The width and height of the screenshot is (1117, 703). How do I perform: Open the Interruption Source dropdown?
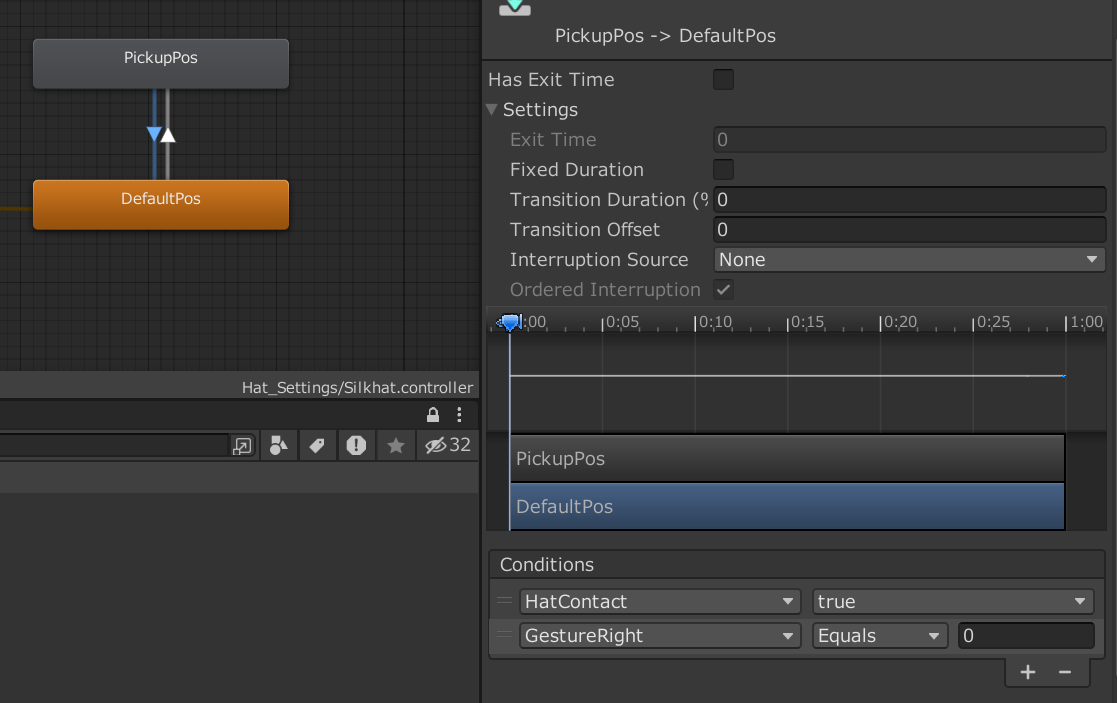[908, 259]
